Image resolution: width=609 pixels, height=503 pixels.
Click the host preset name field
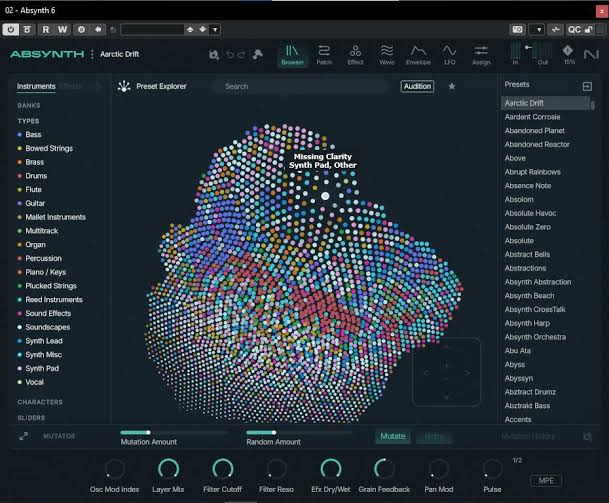(152, 30)
